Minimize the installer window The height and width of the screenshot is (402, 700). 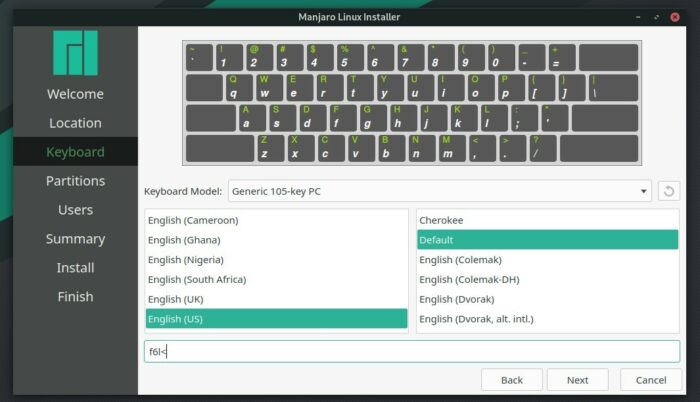point(638,17)
